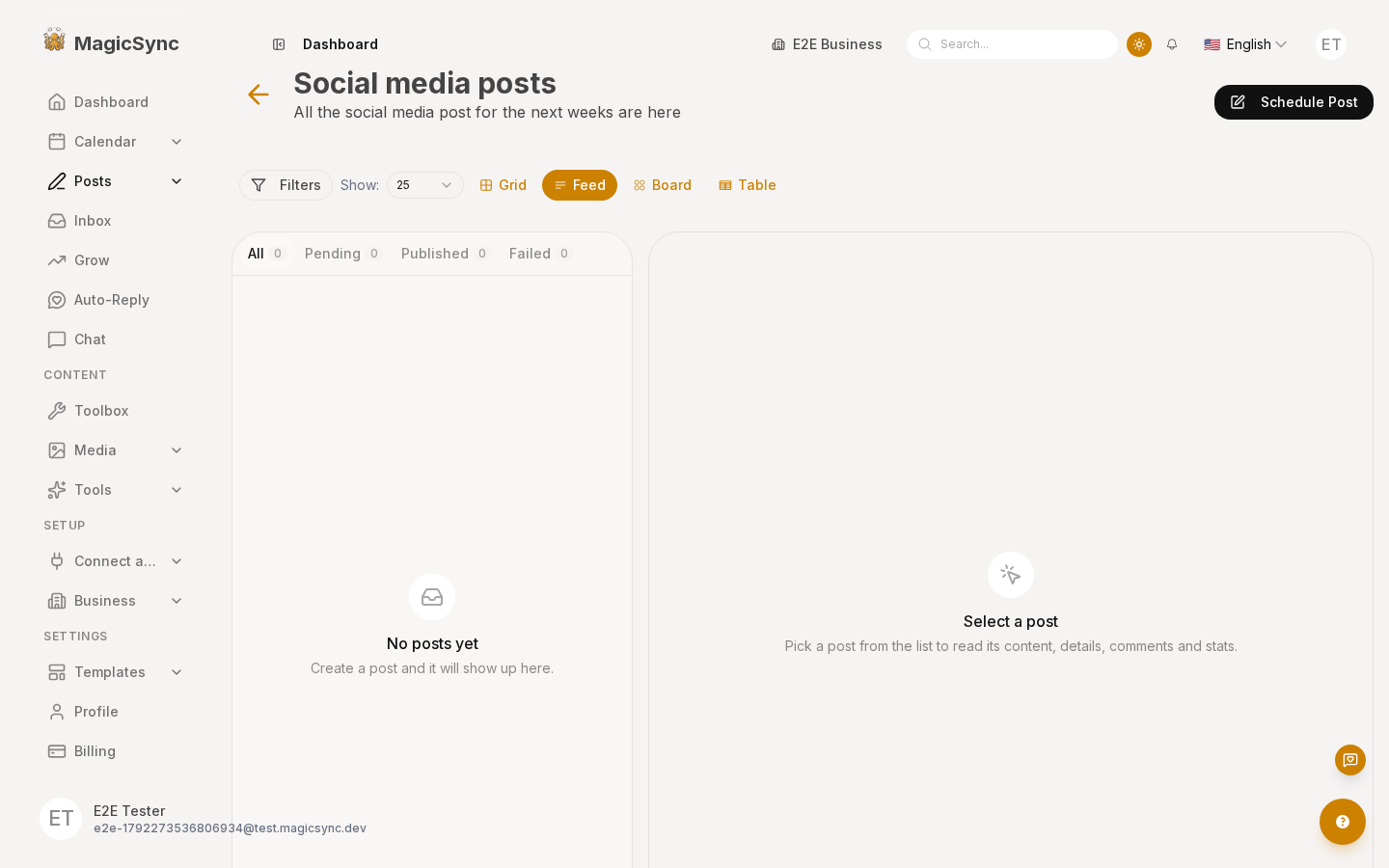Toggle the light theme sun button
Viewport: 1389px width, 868px height.
coord(1139,44)
